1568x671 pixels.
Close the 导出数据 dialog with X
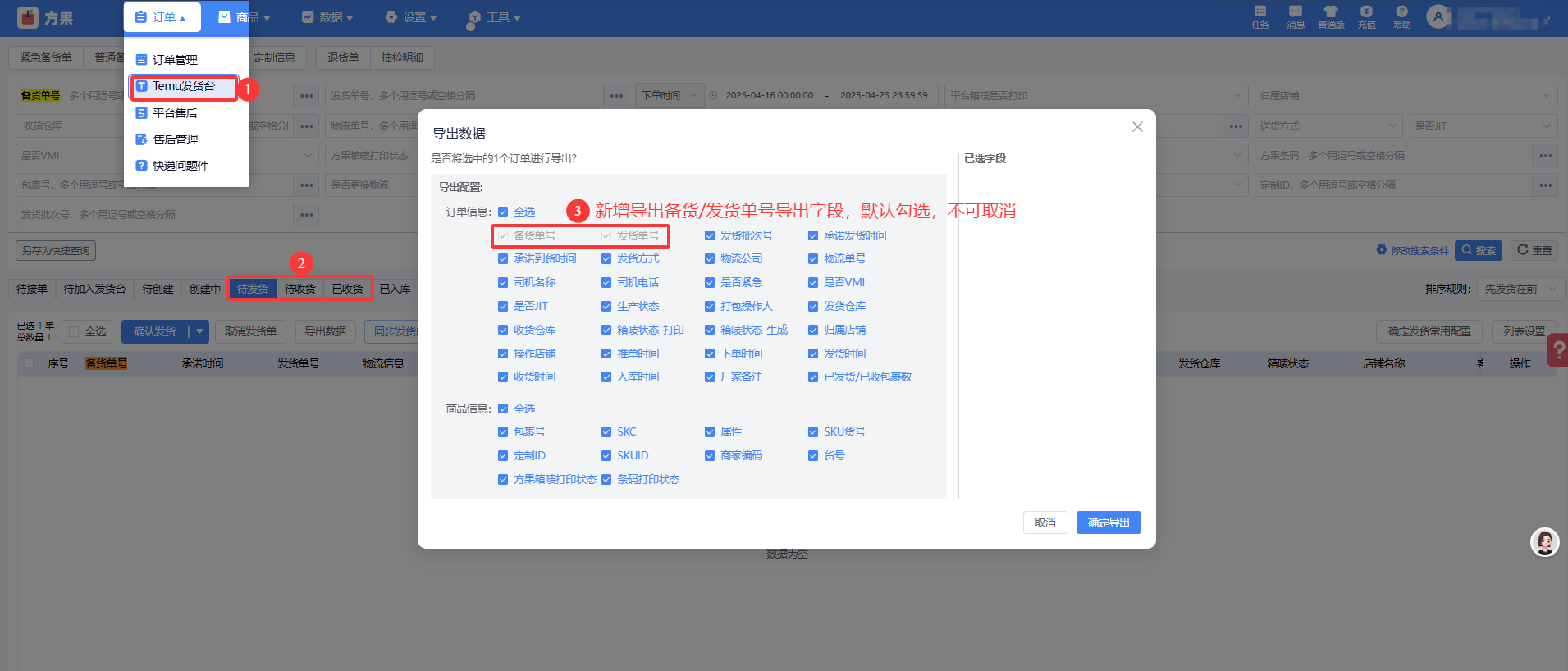click(1137, 127)
